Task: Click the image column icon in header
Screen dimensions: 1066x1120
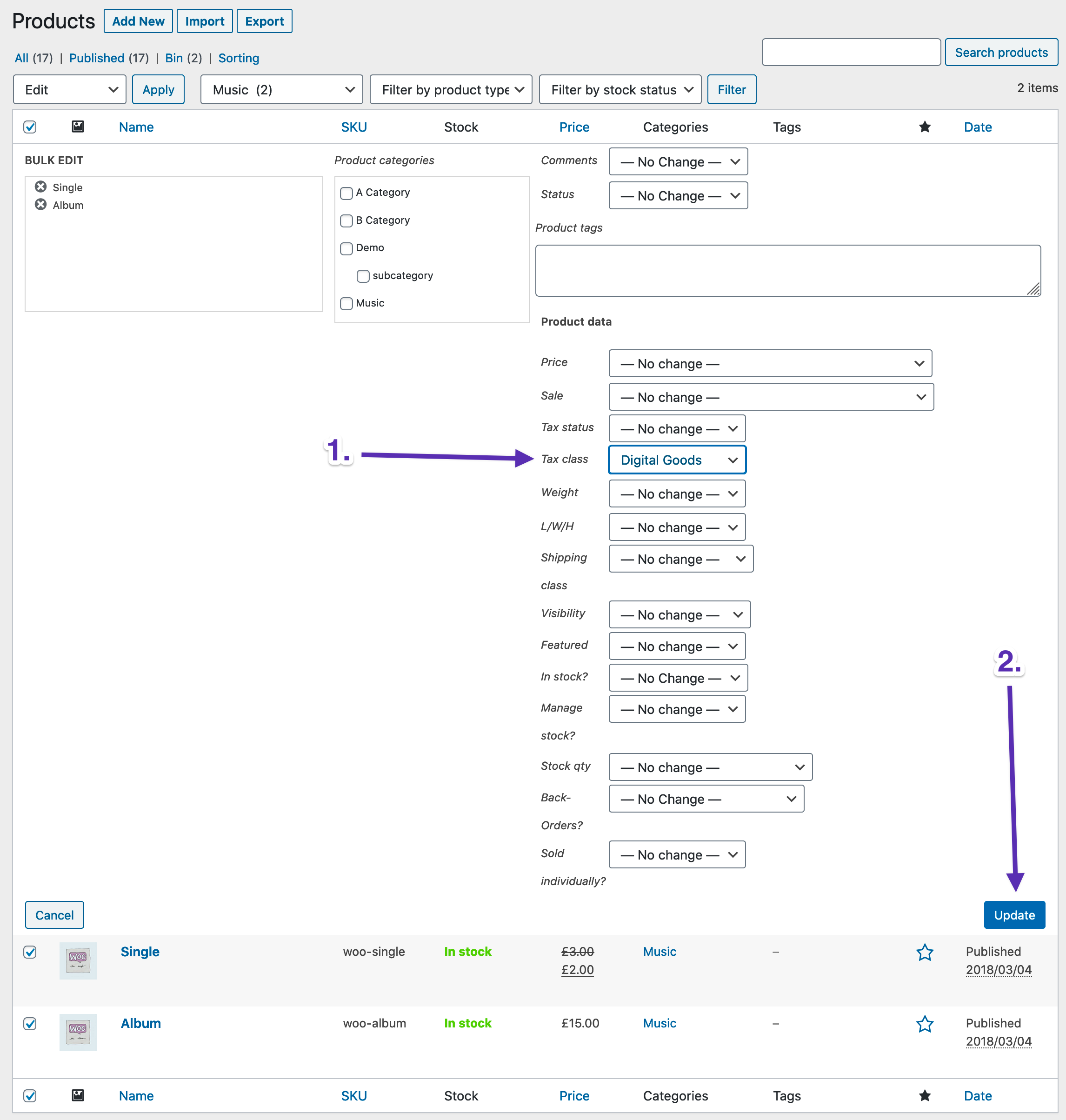Action: click(x=78, y=127)
